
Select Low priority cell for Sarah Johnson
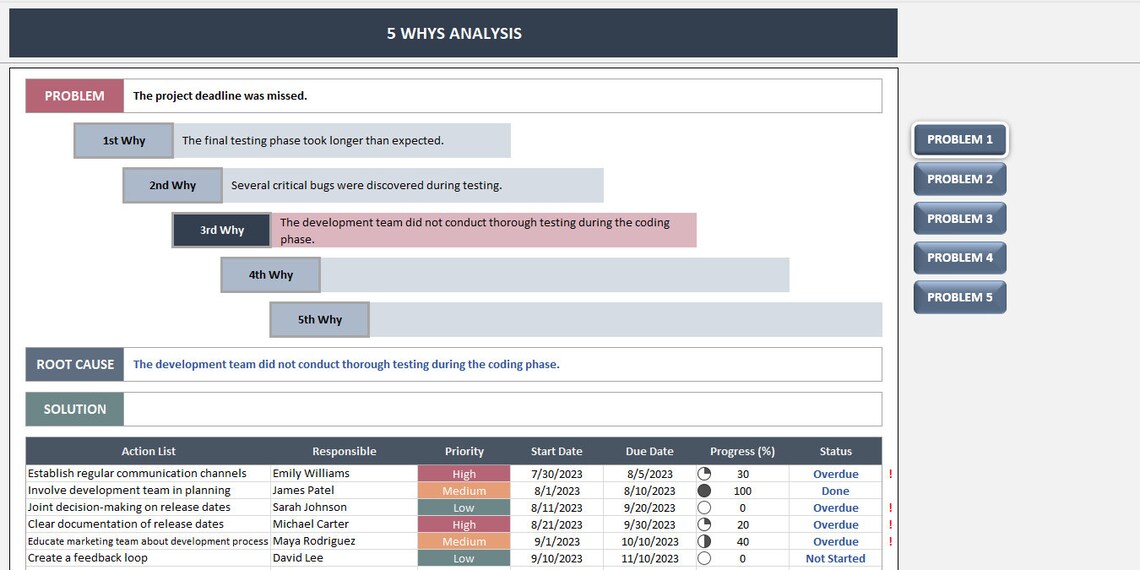point(464,507)
